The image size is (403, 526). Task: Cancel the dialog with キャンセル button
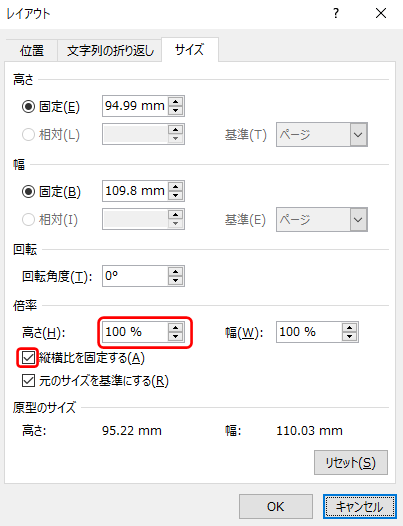[x=360, y=506]
